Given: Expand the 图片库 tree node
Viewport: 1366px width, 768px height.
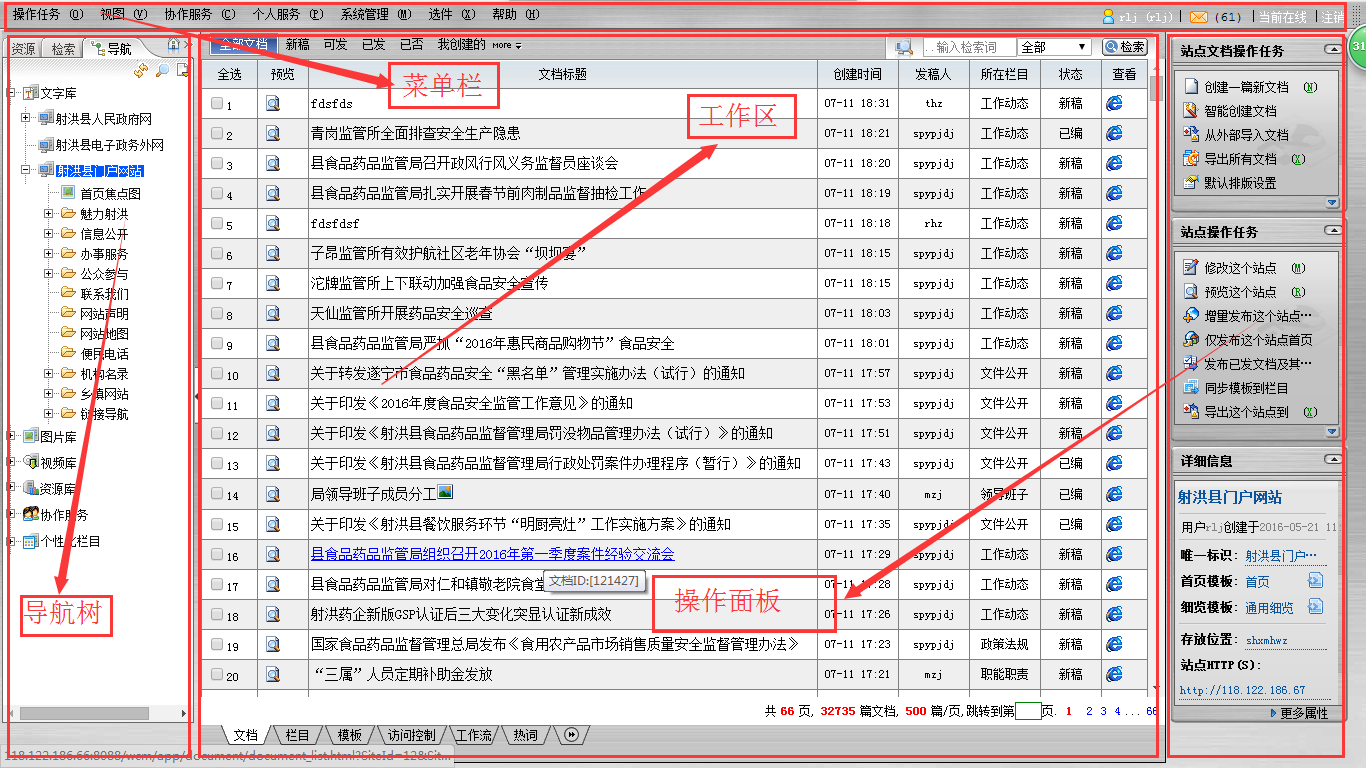Looking at the screenshot, I should (x=12, y=436).
